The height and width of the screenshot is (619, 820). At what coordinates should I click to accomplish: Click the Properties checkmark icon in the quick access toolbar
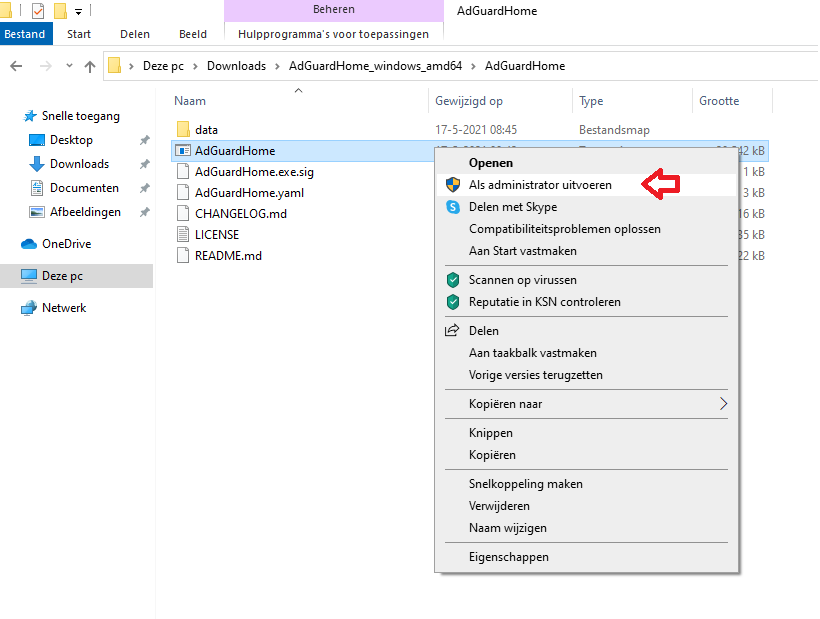point(38,10)
